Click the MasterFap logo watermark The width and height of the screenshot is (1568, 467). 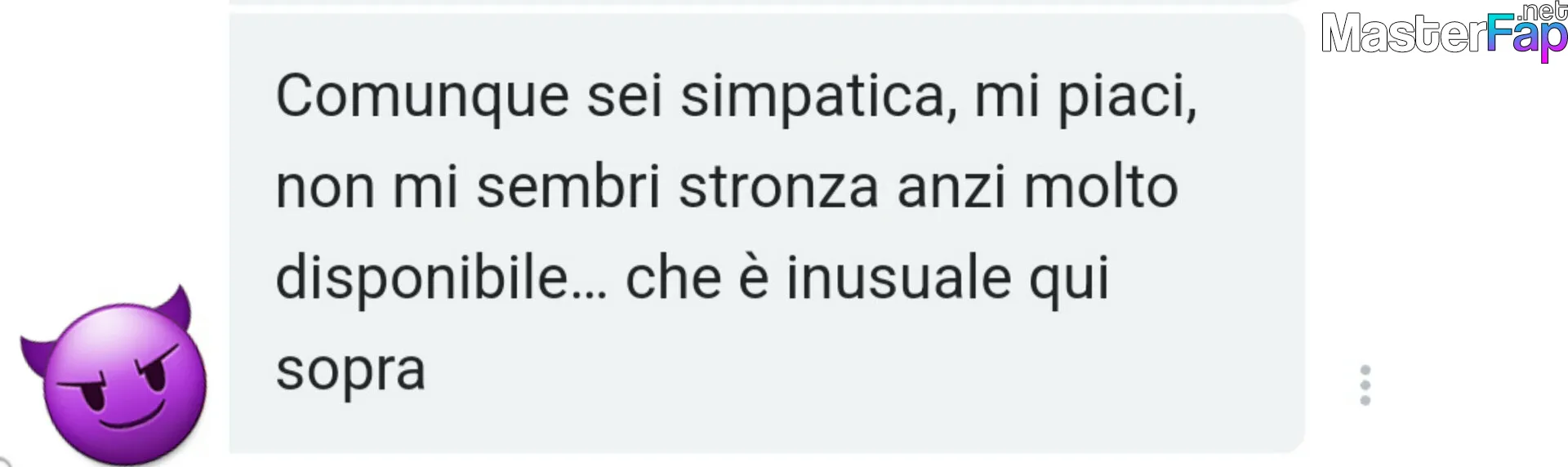[x=1444, y=33]
